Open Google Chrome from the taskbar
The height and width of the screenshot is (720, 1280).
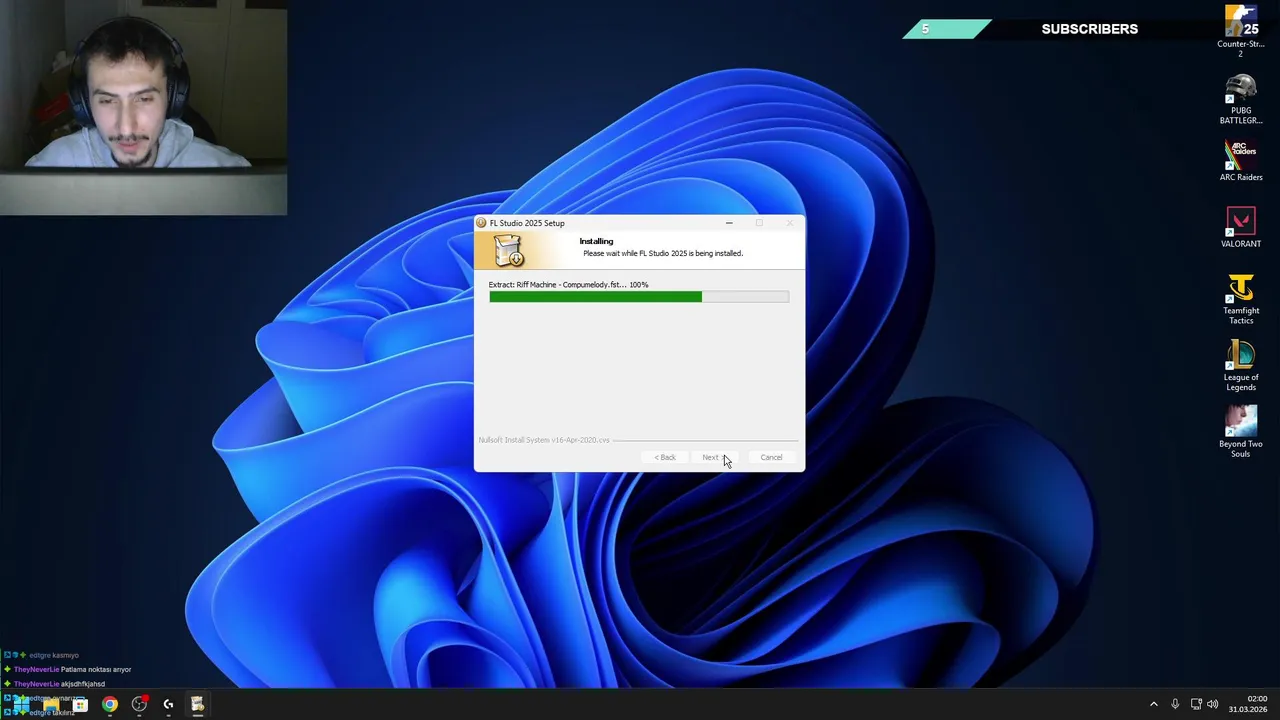(110, 704)
